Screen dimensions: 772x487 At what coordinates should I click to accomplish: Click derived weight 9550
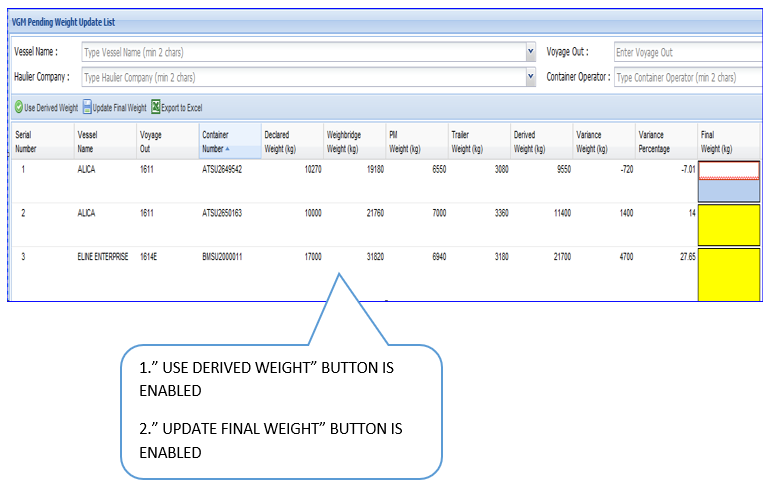point(564,169)
